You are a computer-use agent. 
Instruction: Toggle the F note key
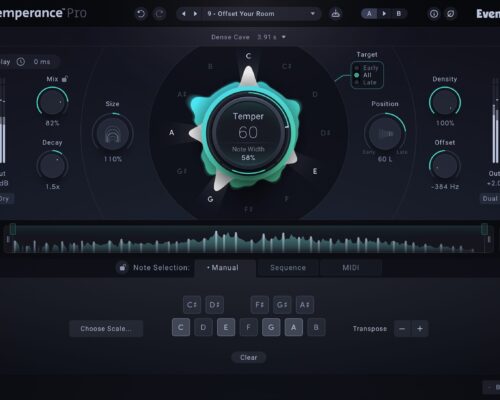click(x=249, y=327)
